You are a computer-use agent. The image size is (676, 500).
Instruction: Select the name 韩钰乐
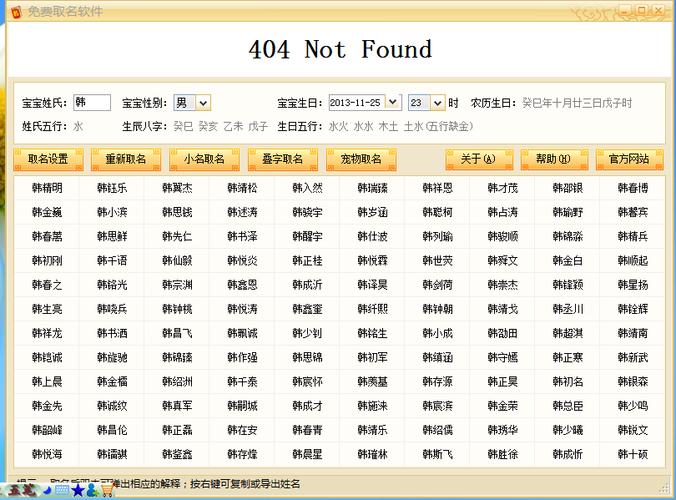tap(112, 188)
